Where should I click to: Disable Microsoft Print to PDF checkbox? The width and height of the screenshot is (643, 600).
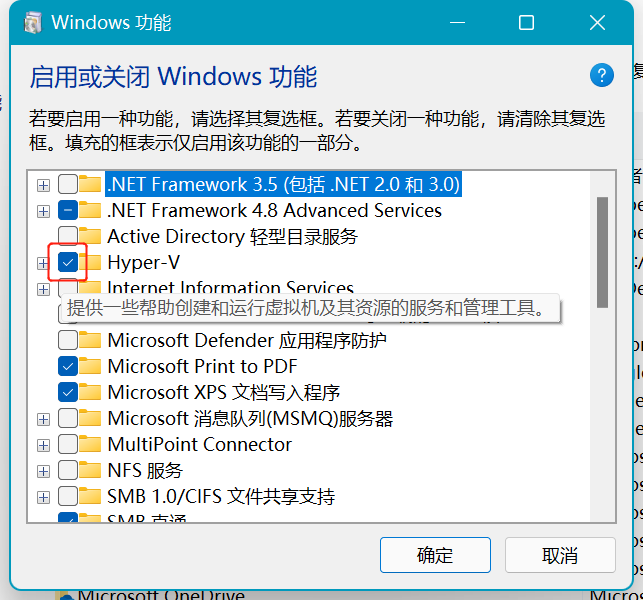[x=67, y=366]
